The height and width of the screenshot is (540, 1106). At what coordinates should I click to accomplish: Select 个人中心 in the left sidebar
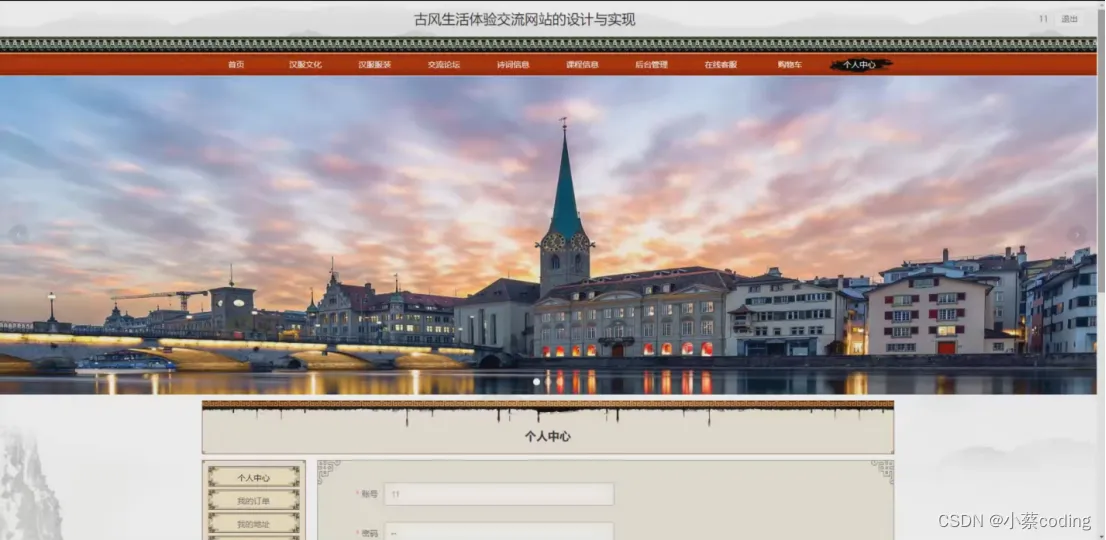pyautogui.click(x=254, y=477)
